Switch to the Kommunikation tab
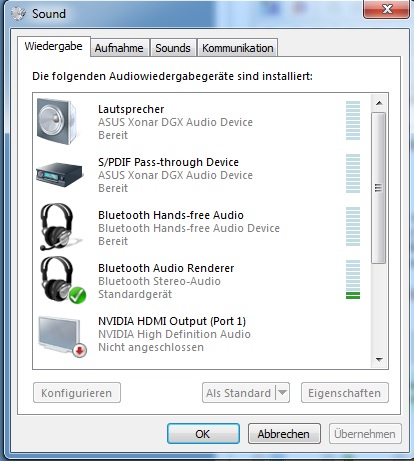The height and width of the screenshot is (461, 414). point(238,48)
